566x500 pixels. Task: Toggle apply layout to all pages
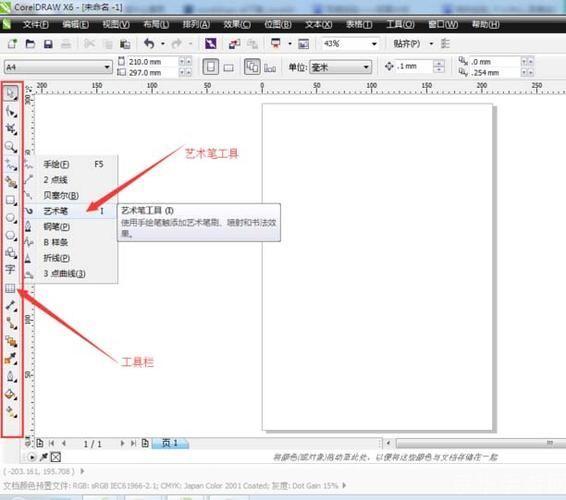tap(252, 67)
